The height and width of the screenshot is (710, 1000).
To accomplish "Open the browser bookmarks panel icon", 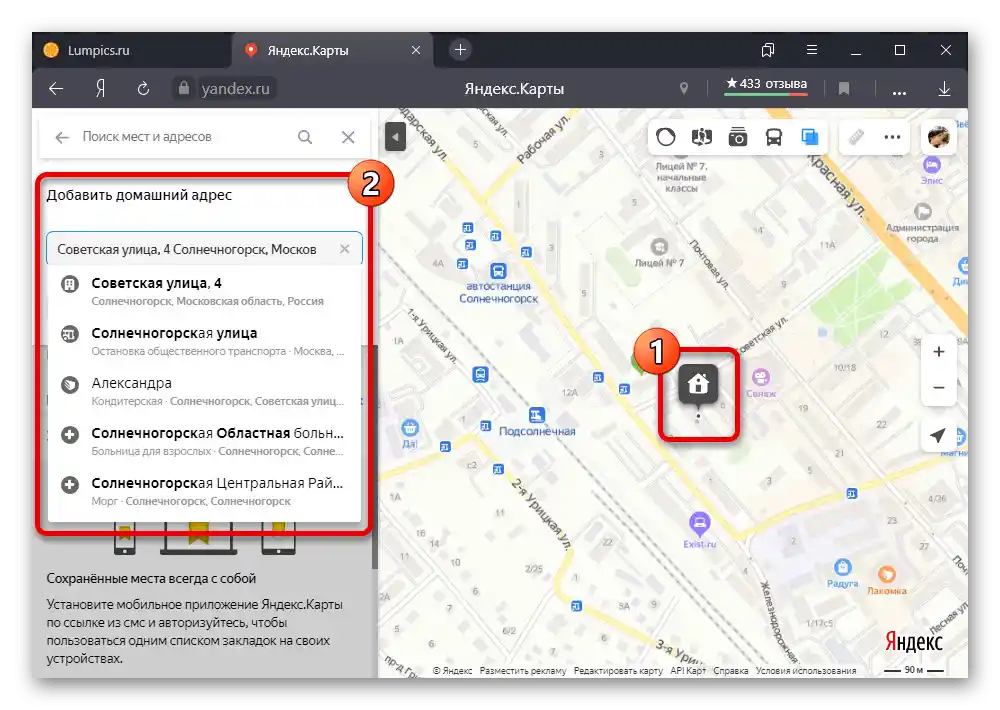I will pyautogui.click(x=768, y=50).
